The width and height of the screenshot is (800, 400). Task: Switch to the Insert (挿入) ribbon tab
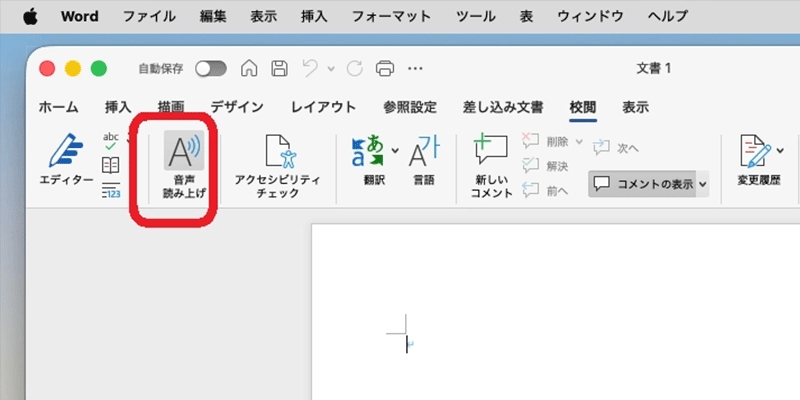(x=118, y=107)
